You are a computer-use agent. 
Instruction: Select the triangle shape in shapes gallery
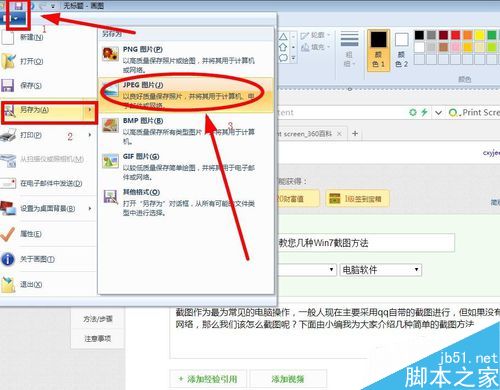[283, 36]
